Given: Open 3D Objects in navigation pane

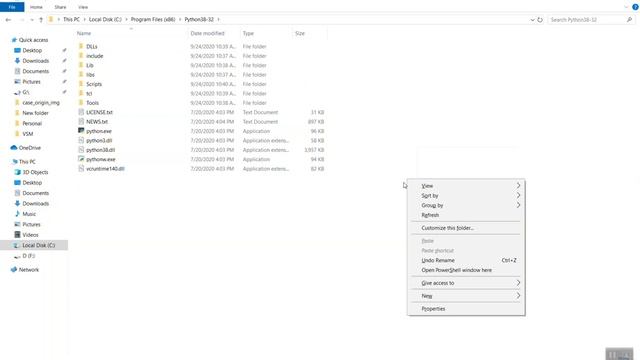Looking at the screenshot, I should coord(35,172).
